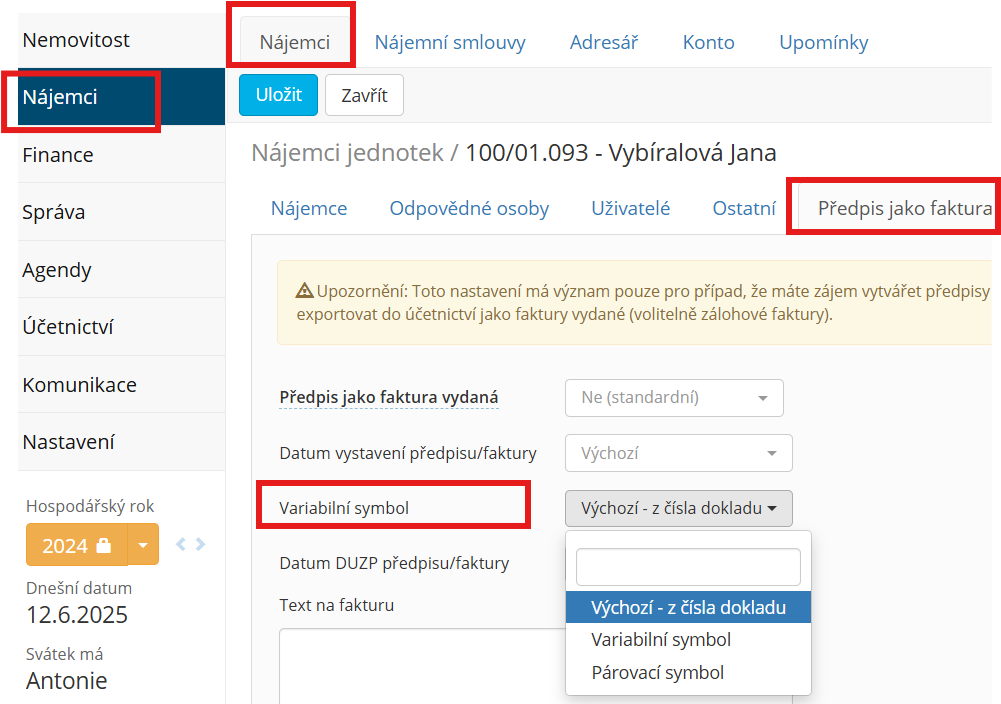Choose option Výchozí - z čísla dokladu

pos(688,608)
